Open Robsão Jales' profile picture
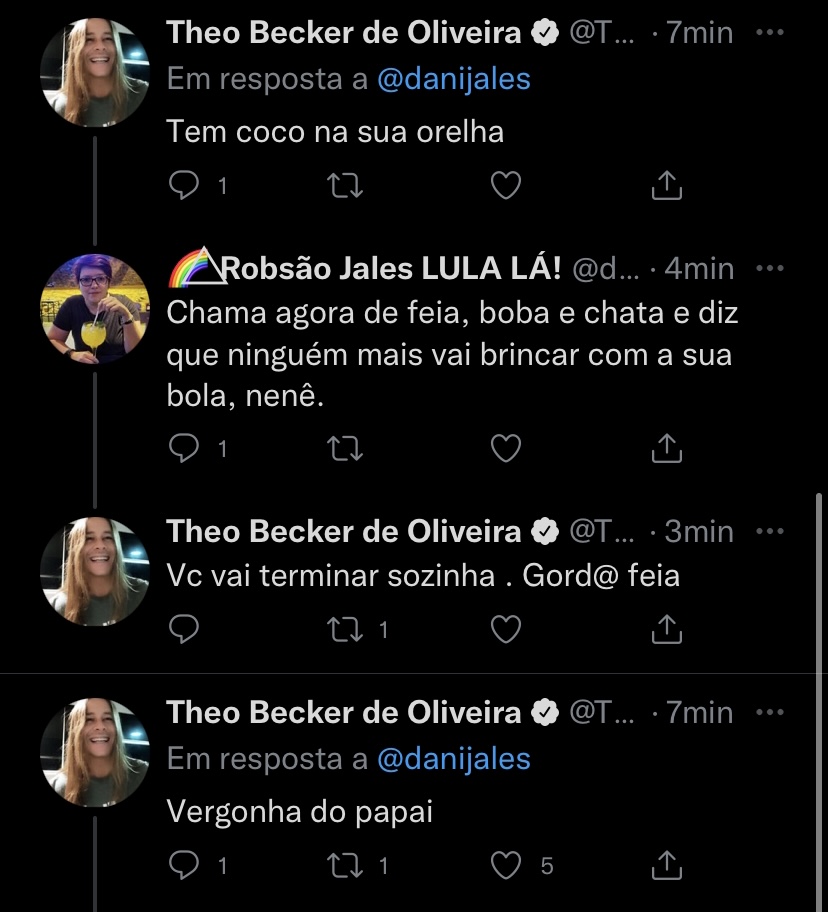 pos(94,308)
